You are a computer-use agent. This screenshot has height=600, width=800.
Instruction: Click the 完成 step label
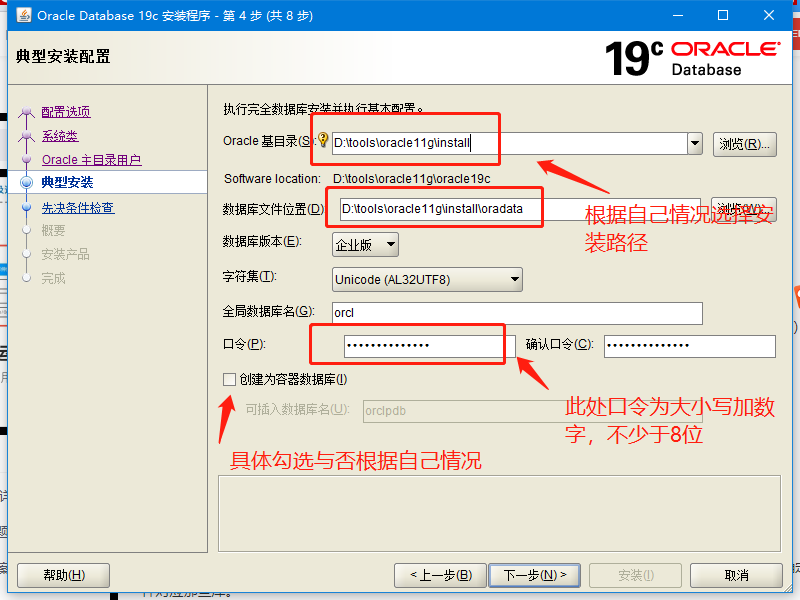(54, 278)
